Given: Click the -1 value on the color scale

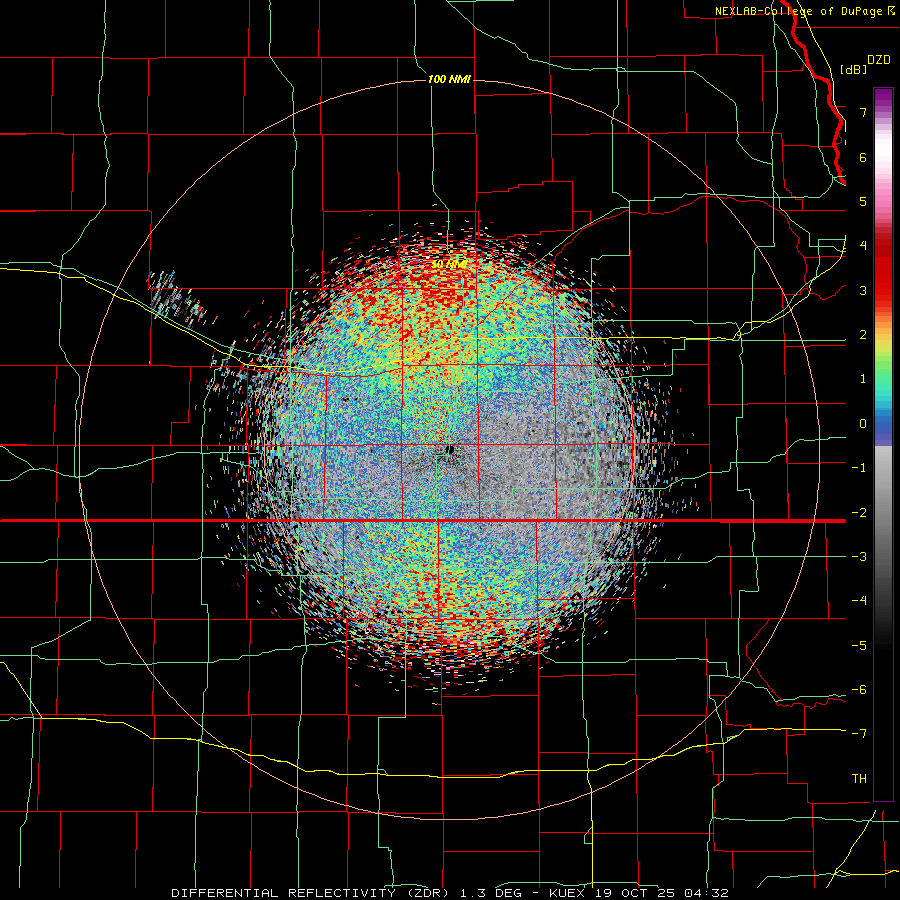Looking at the screenshot, I should click(x=859, y=468).
